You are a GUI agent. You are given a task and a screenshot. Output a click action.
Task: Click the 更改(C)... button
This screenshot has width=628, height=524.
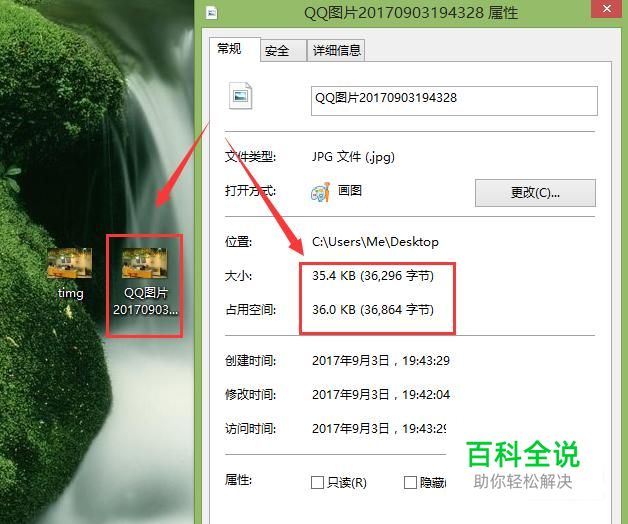click(x=535, y=193)
